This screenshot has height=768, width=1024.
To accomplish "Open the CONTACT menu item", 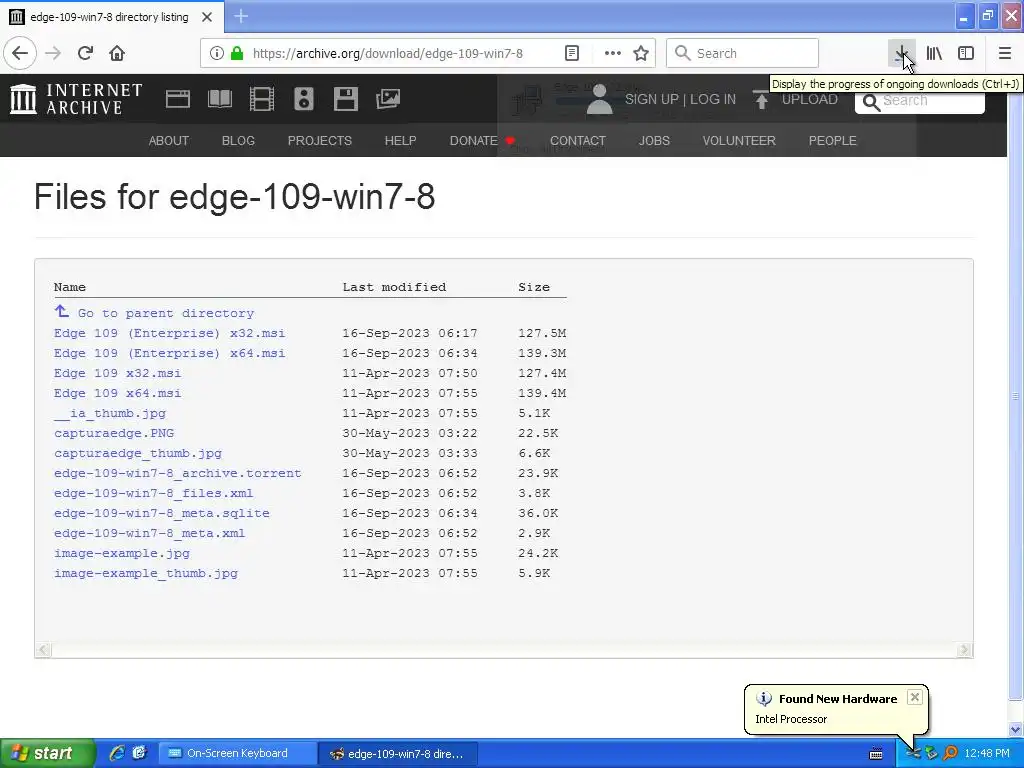I will pyautogui.click(x=578, y=140).
